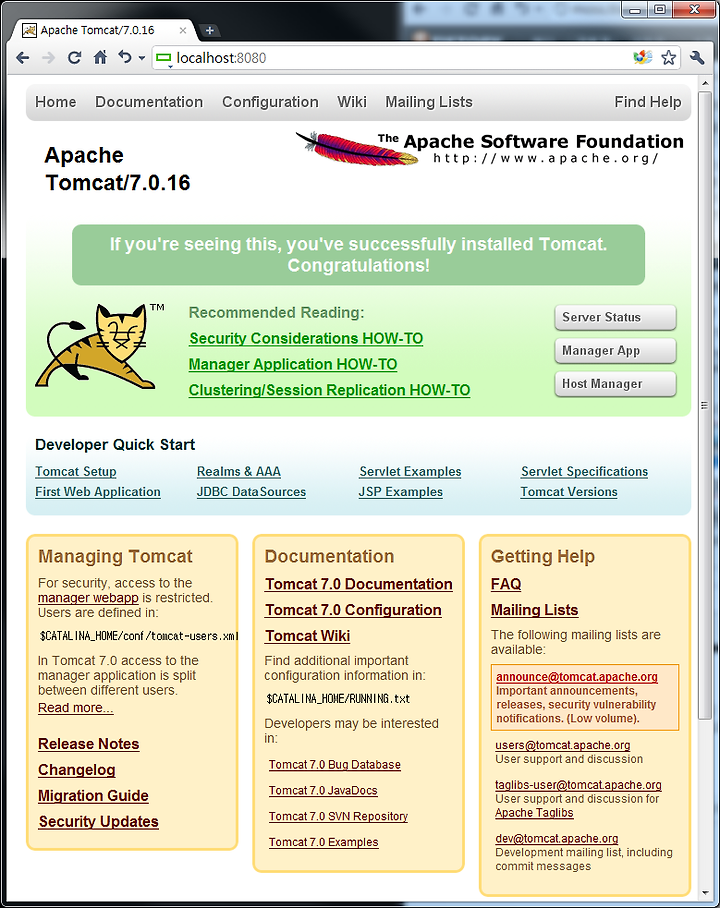Open Documentation in the top navigation
720x908 pixels.
pyautogui.click(x=149, y=102)
